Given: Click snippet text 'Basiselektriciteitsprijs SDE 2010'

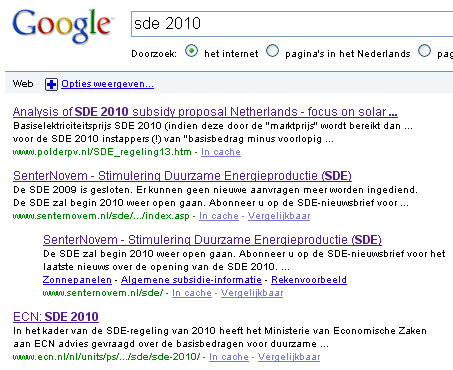Looking at the screenshot, I should pyautogui.click(x=87, y=126).
